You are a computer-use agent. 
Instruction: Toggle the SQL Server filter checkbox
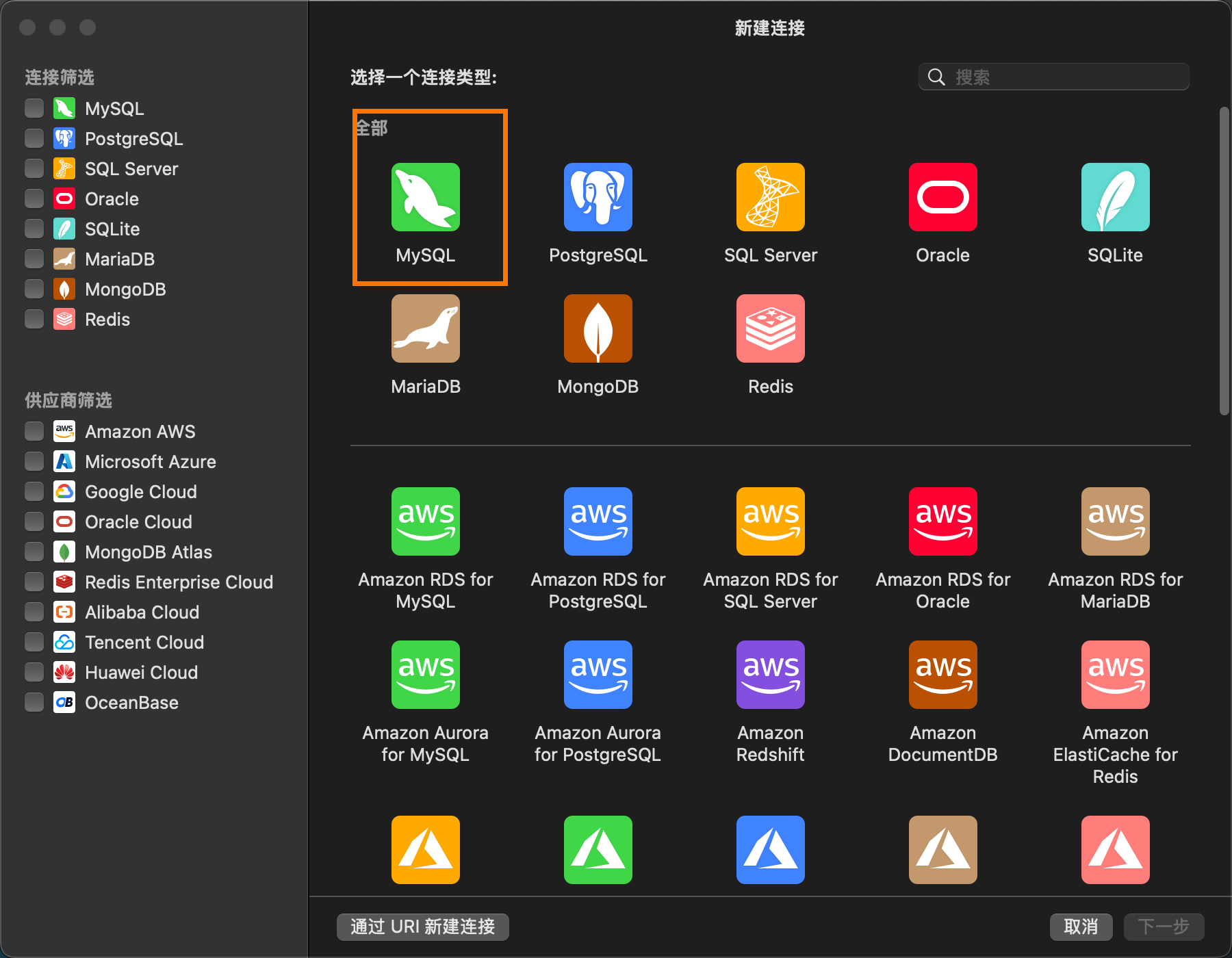click(34, 168)
